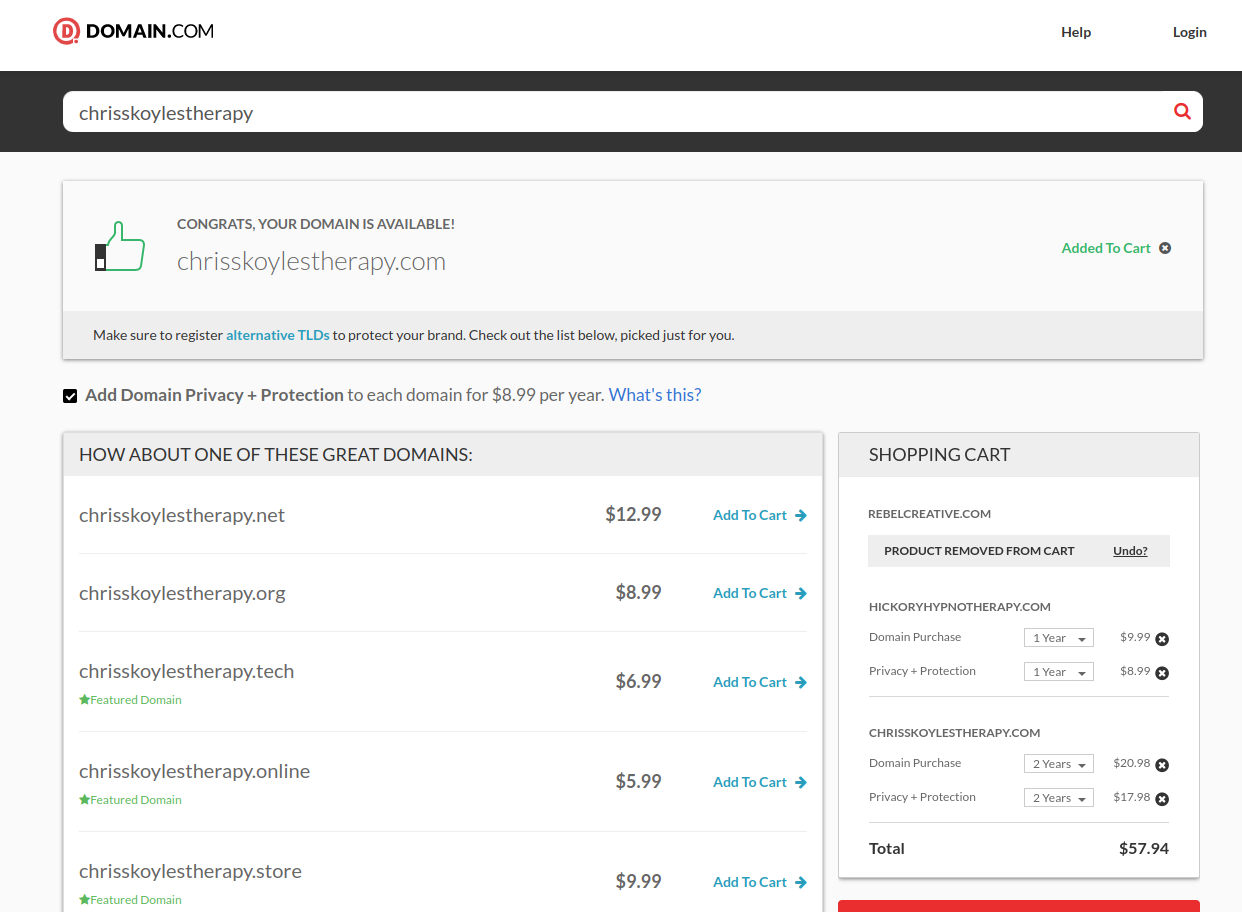Add chrisskoylestherapy.net to cart
The width and height of the screenshot is (1242, 912).
[x=750, y=516]
